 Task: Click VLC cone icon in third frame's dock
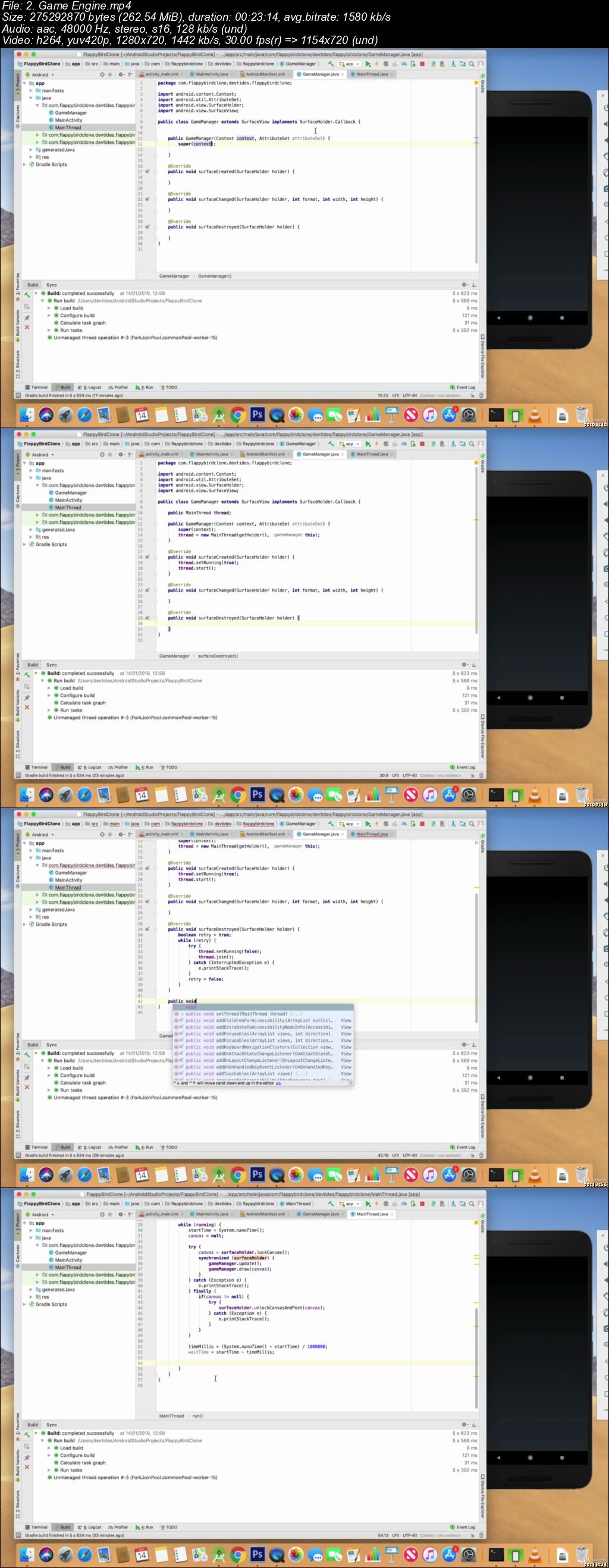pos(535,1175)
